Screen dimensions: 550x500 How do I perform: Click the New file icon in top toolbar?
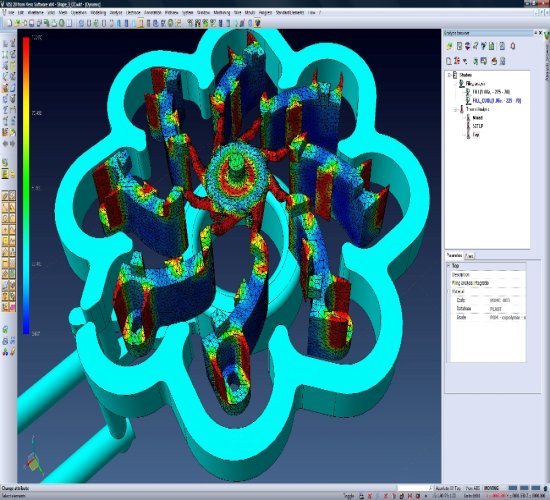pos(10,23)
